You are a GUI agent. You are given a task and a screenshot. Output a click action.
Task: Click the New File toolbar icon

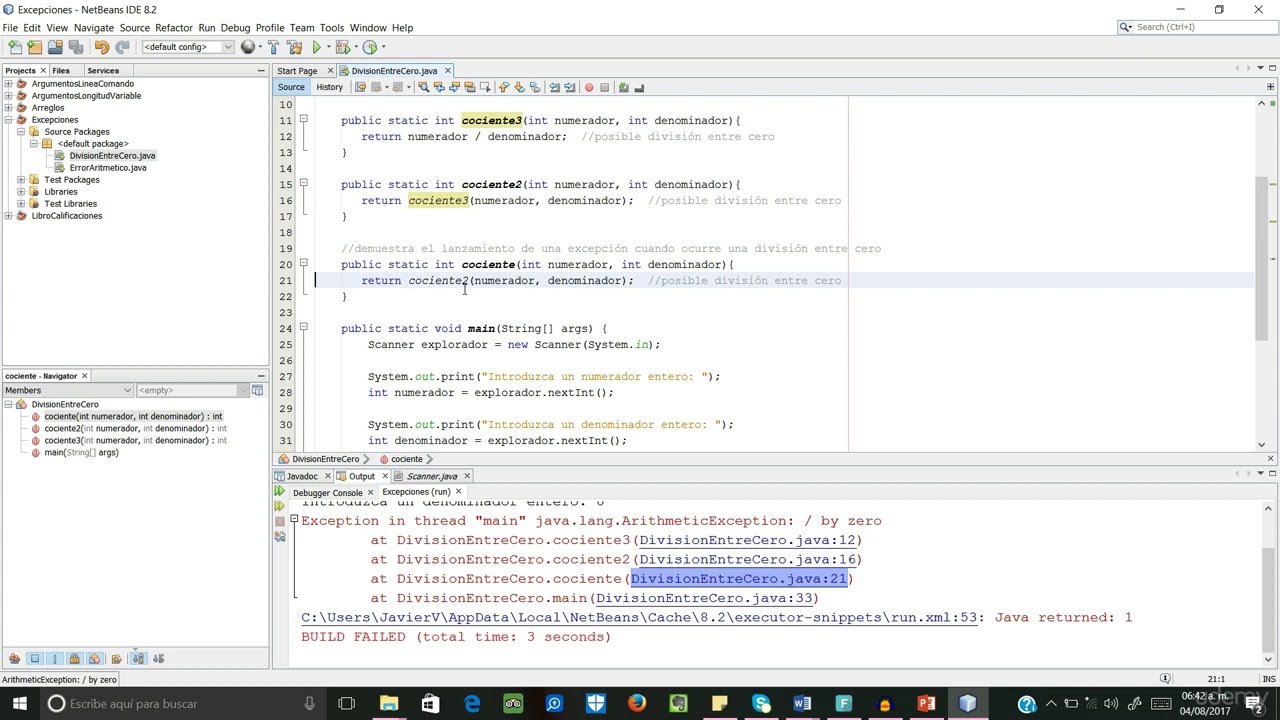pos(15,47)
